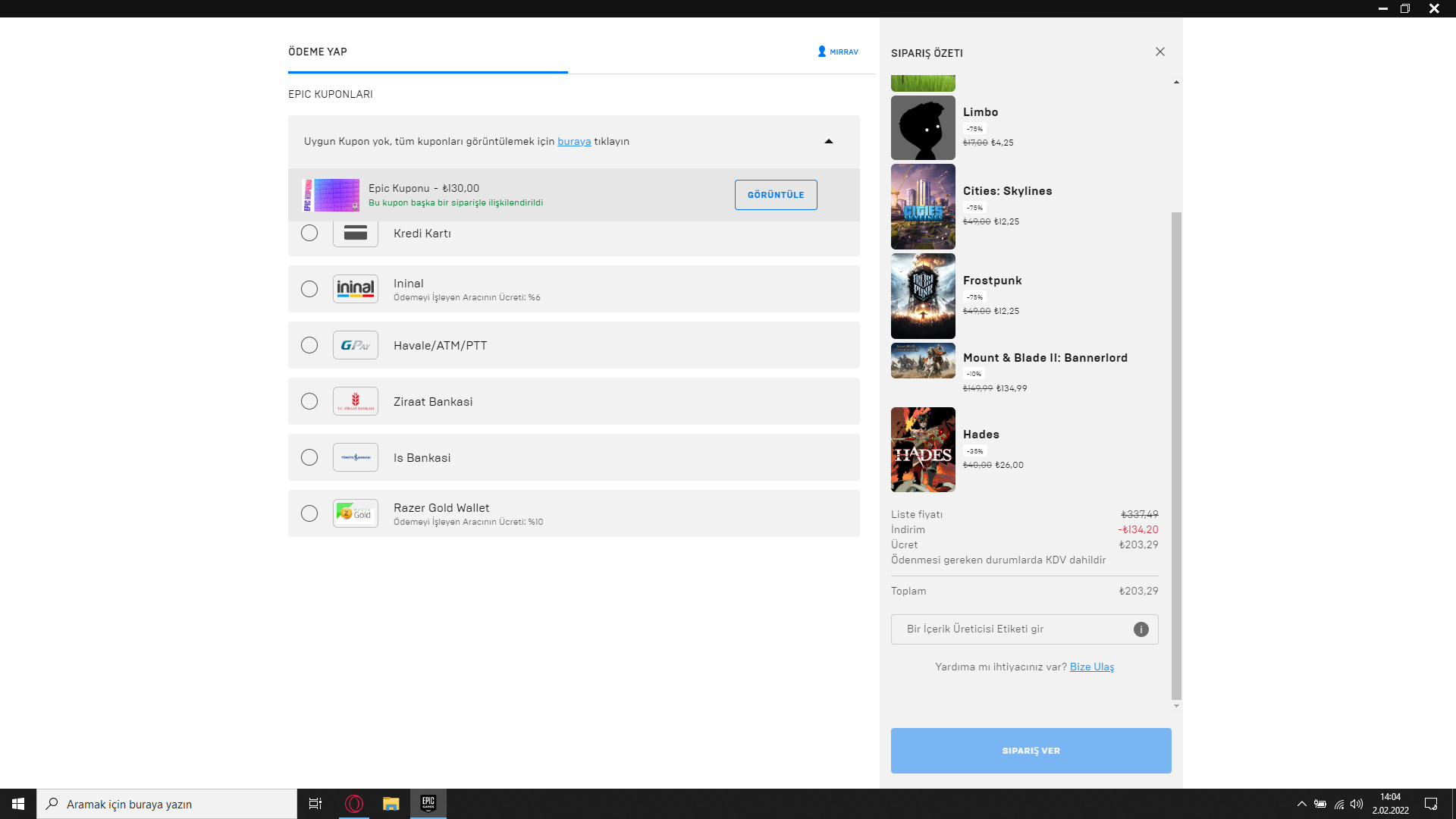The width and height of the screenshot is (1456, 819).
Task: Open the notification center icon
Action: pos(1431,804)
